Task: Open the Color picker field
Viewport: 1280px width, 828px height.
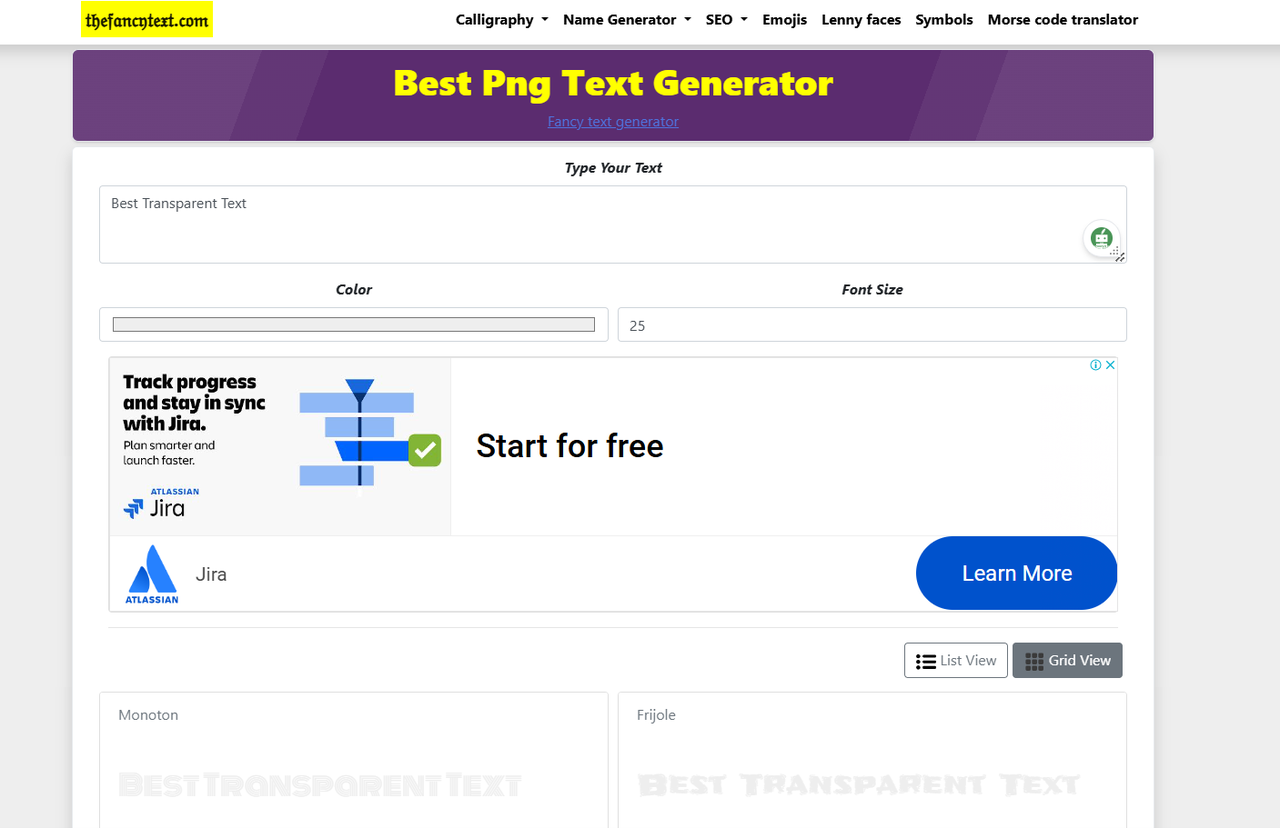Action: 353,324
